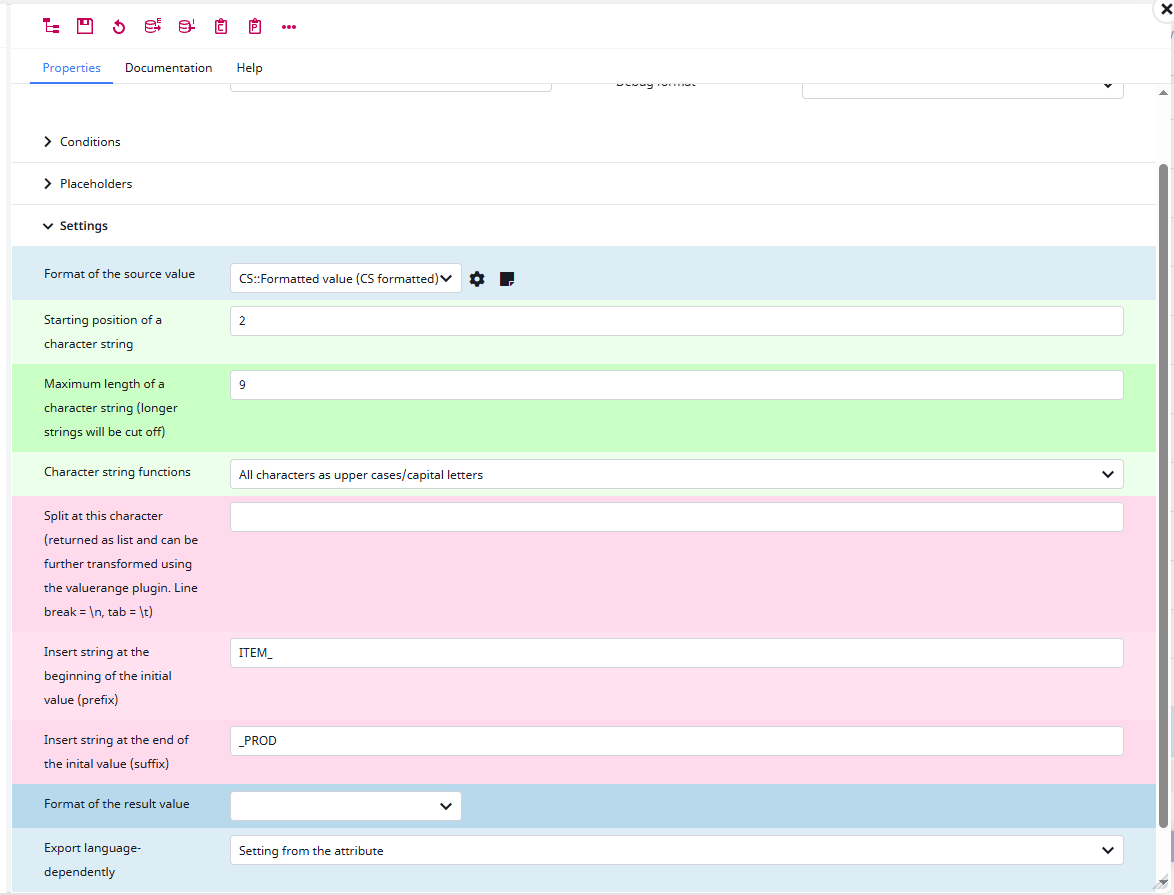Select the tree structure toolbar icon

pos(51,26)
